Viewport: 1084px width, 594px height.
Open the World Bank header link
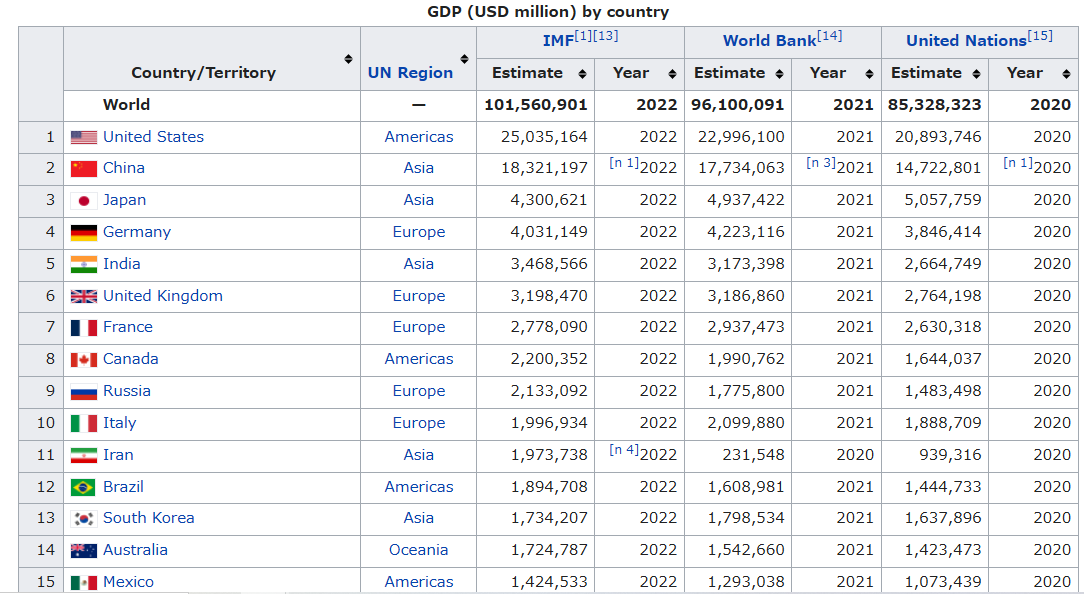tap(768, 41)
